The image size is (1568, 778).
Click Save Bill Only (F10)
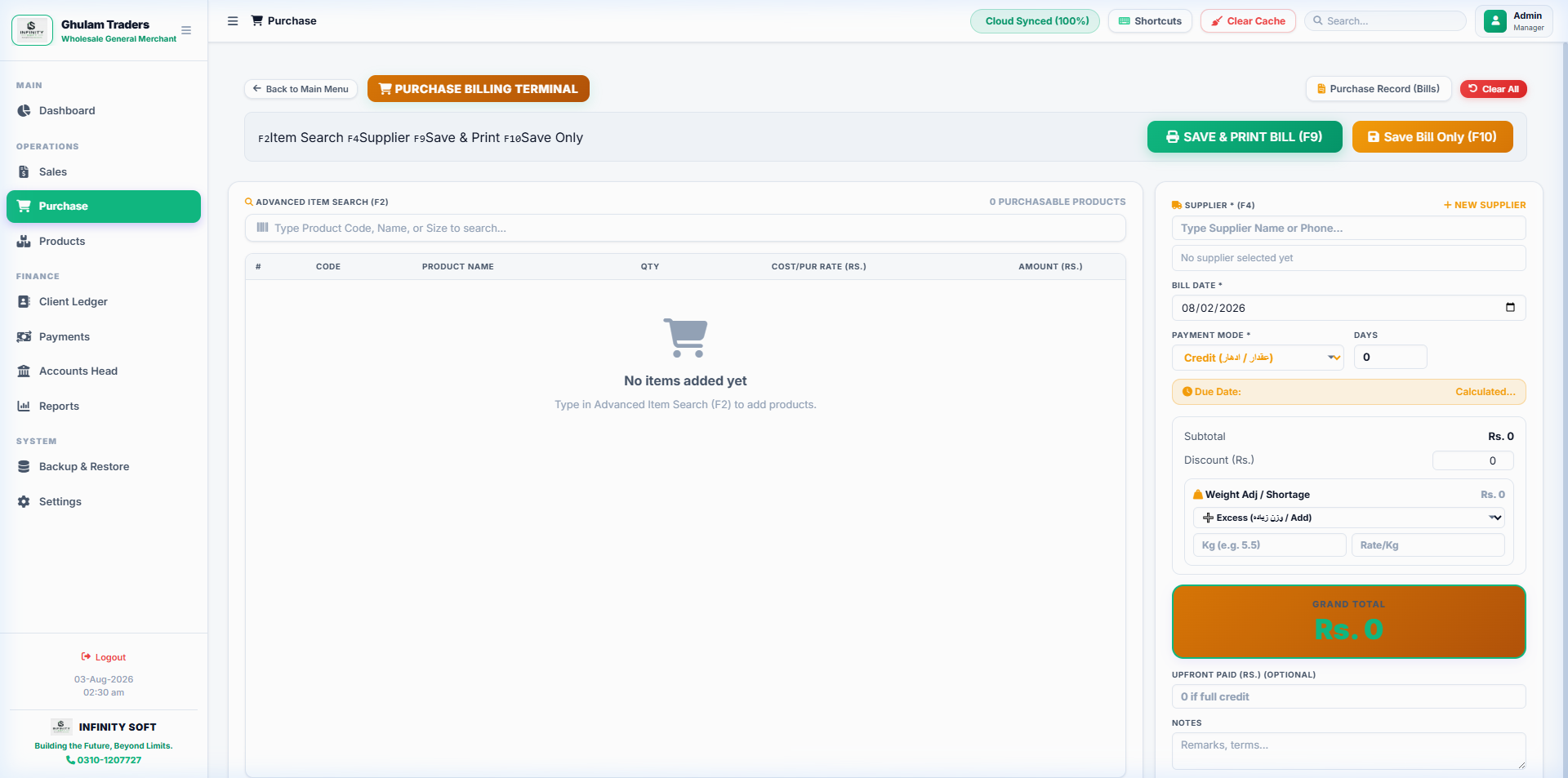(x=1432, y=137)
